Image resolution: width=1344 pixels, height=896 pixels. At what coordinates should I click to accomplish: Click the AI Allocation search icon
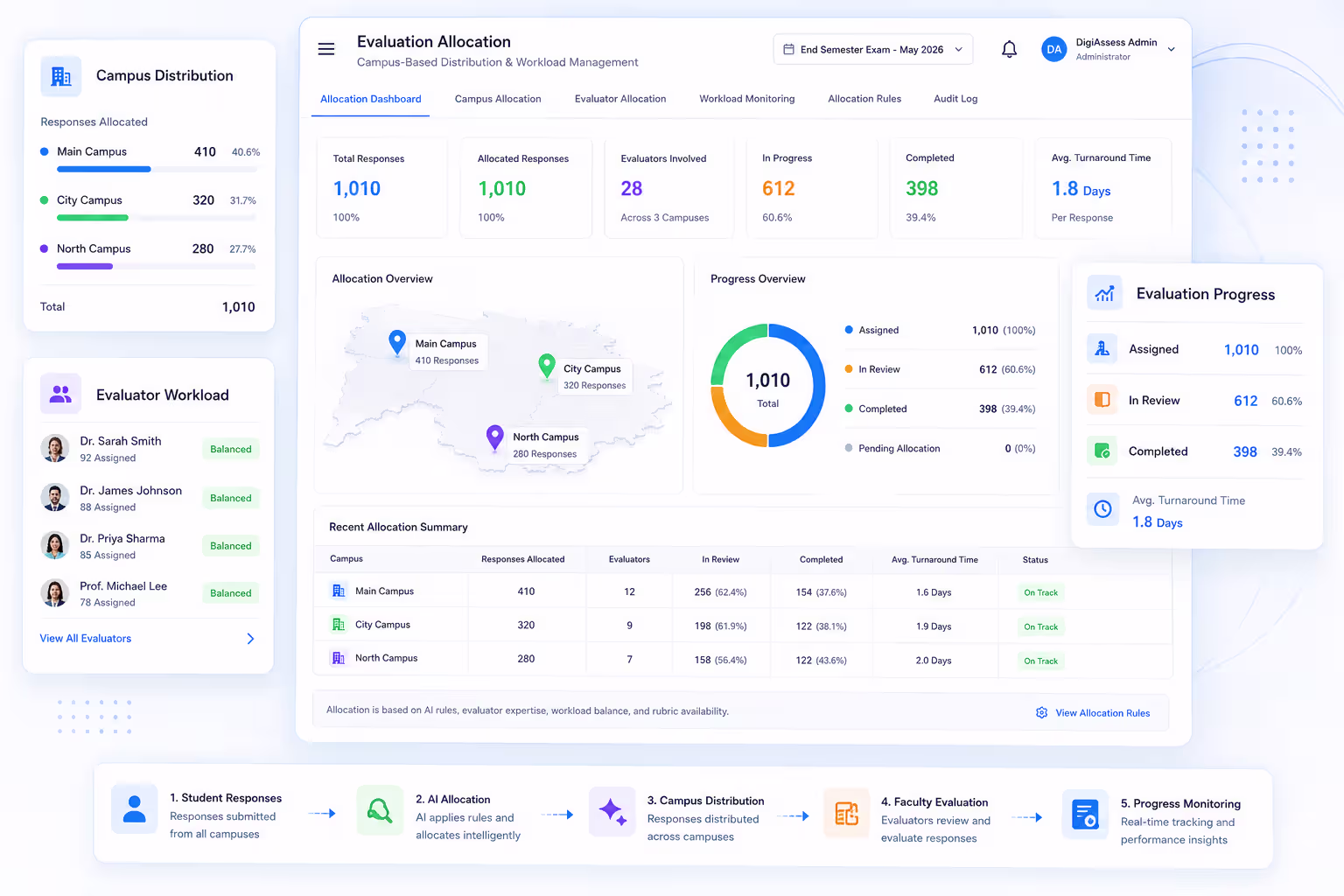coord(380,810)
